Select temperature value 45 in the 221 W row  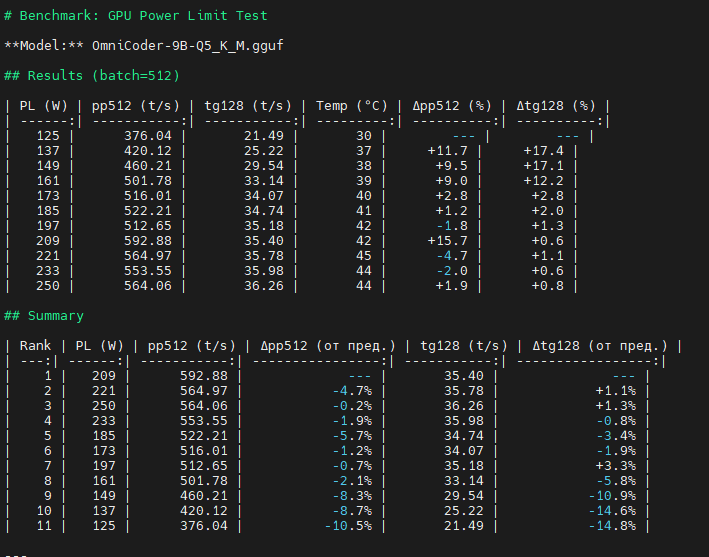tap(364, 256)
